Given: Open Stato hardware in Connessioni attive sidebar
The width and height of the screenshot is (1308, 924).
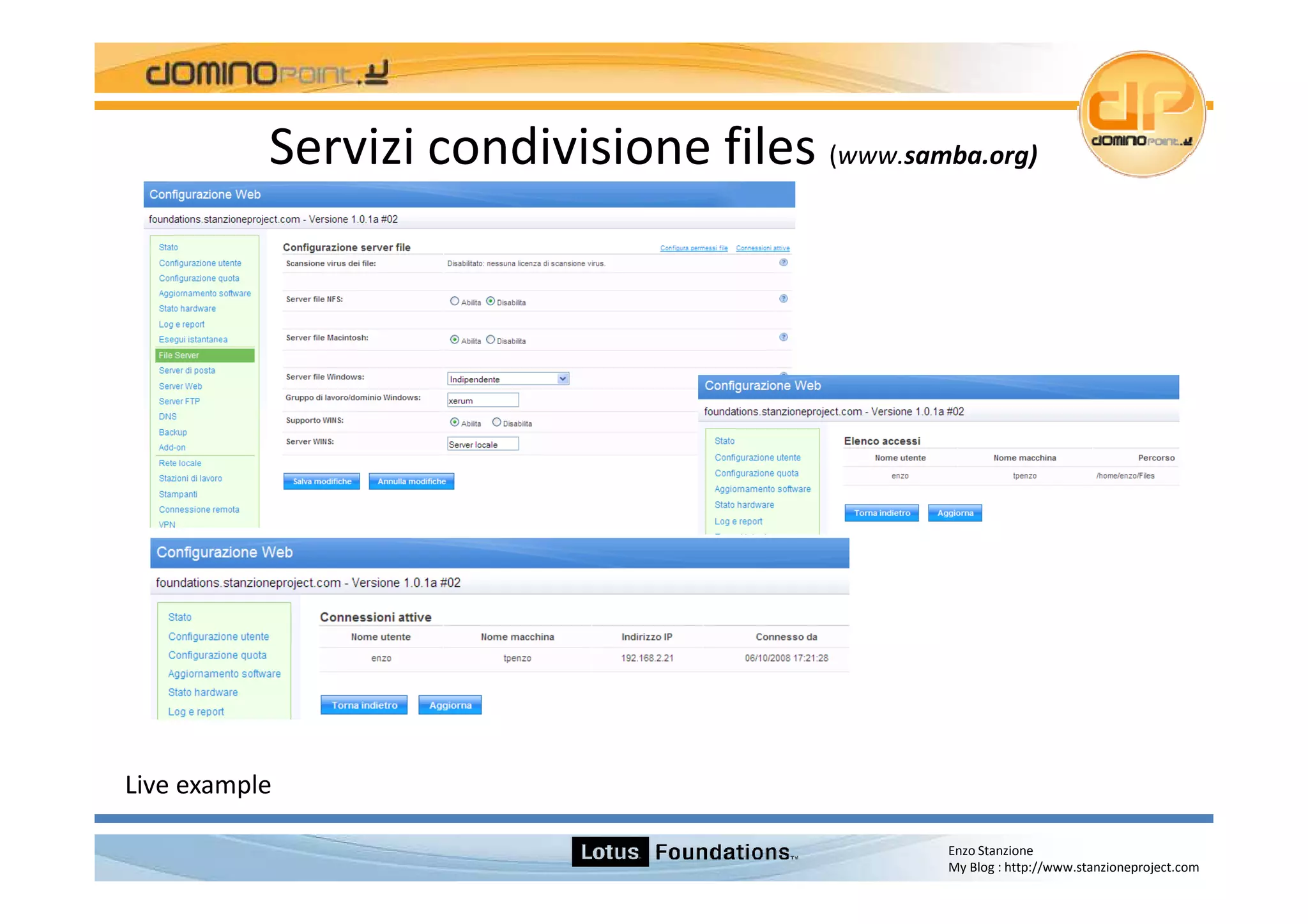Looking at the screenshot, I should [202, 692].
